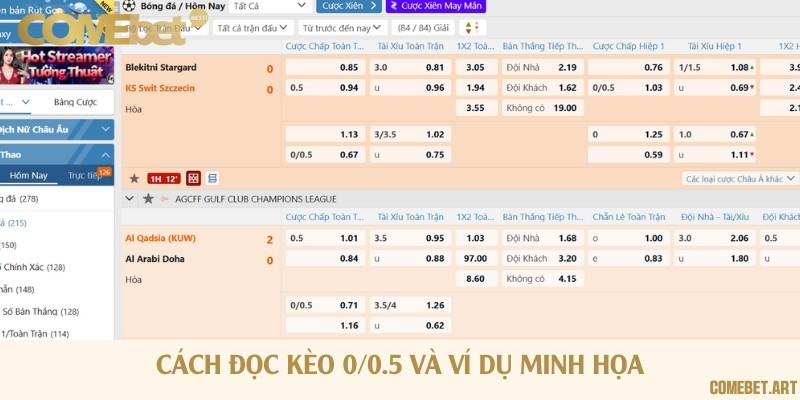800x400 pixels.
Task: Click first half handicap odds 0.76
Action: [629, 67]
